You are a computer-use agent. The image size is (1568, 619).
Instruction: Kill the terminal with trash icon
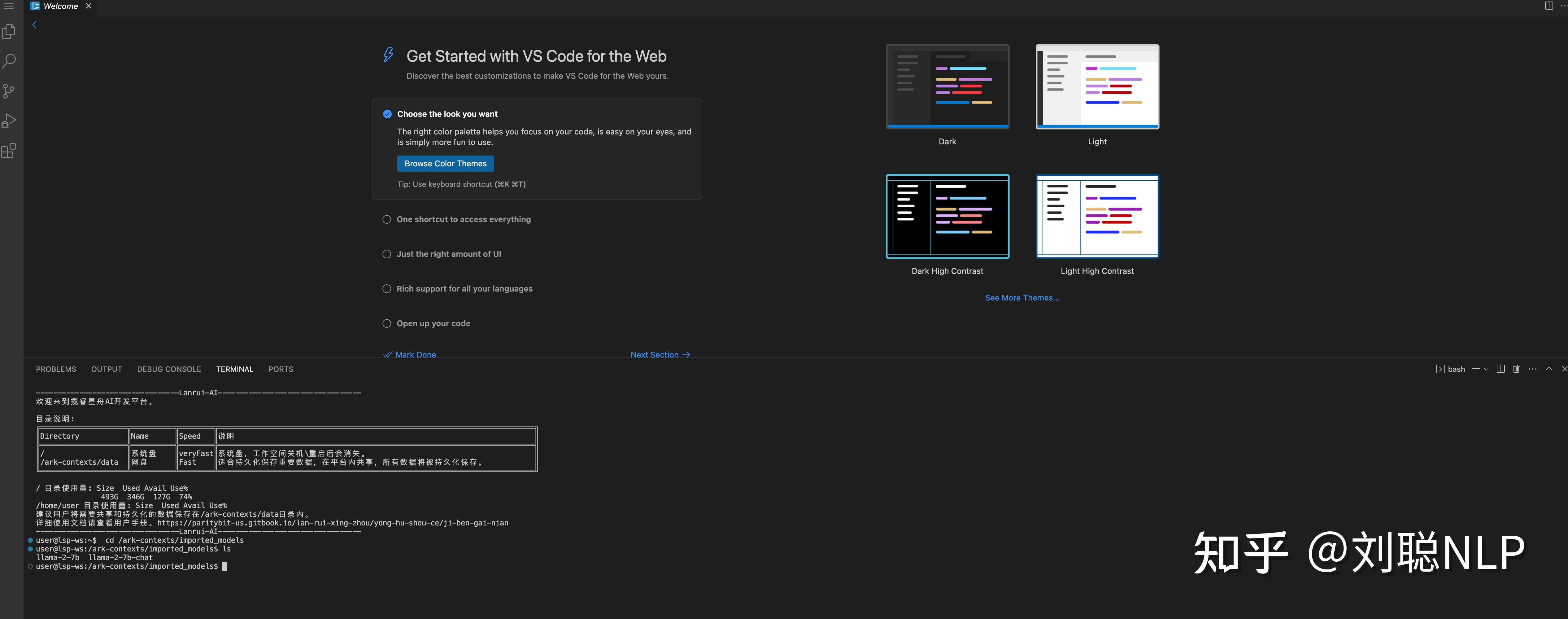point(1516,369)
